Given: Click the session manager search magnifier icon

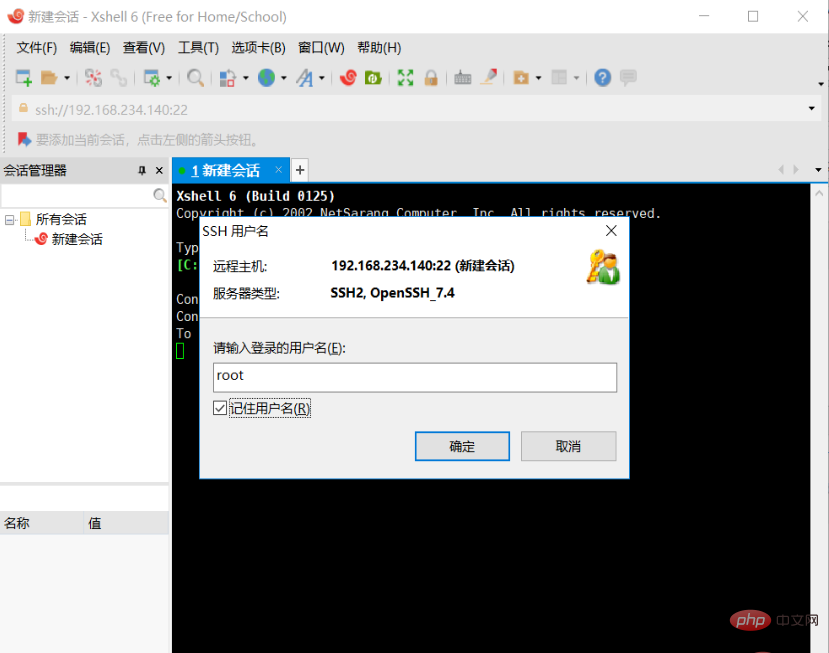Looking at the screenshot, I should tap(160, 196).
